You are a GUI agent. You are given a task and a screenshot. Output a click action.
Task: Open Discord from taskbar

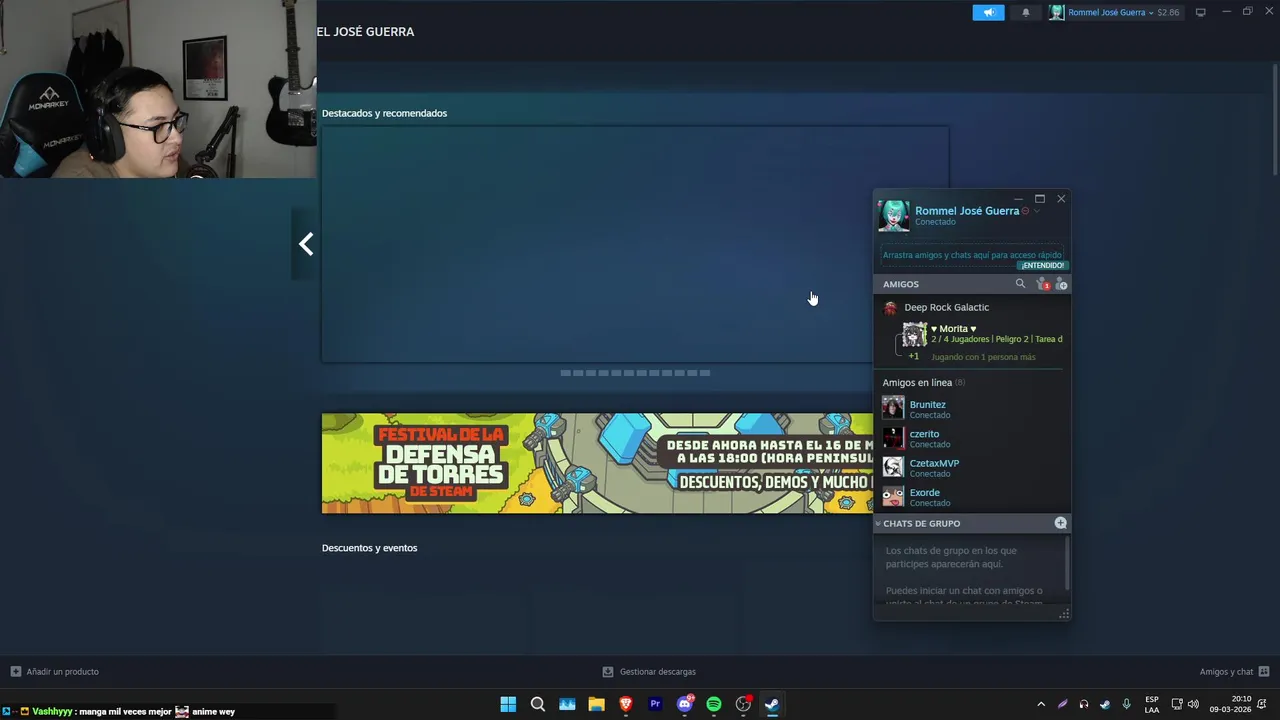[x=685, y=704]
